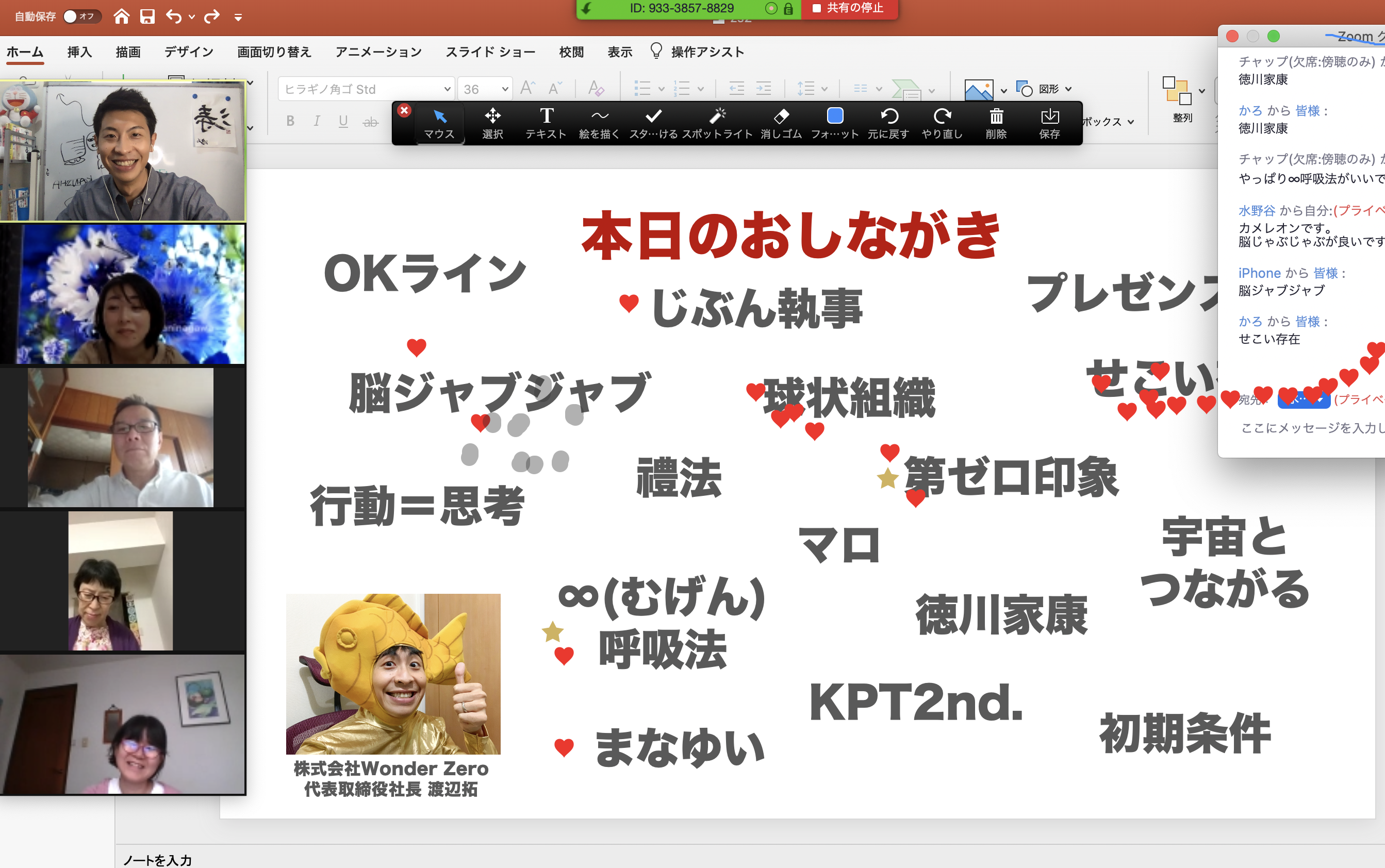Stop screen sharing with 共有の停止
The width and height of the screenshot is (1385, 868).
click(849, 9)
